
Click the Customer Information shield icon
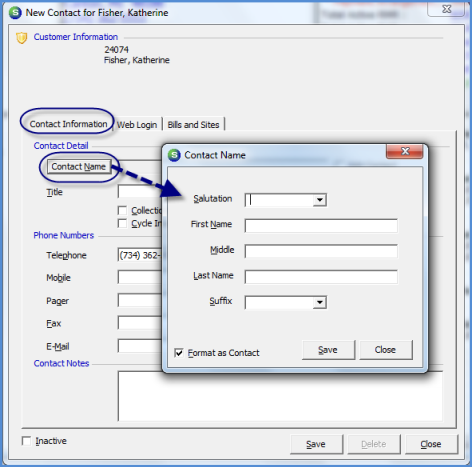pyautogui.click(x=22, y=38)
